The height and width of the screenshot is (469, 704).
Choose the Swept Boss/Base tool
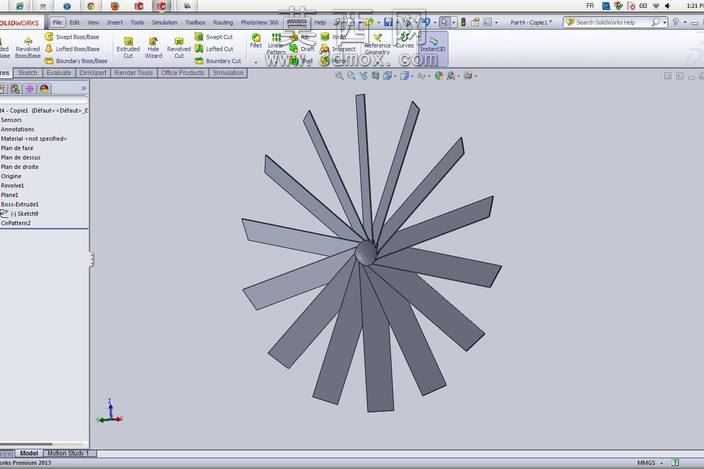[x=72, y=37]
